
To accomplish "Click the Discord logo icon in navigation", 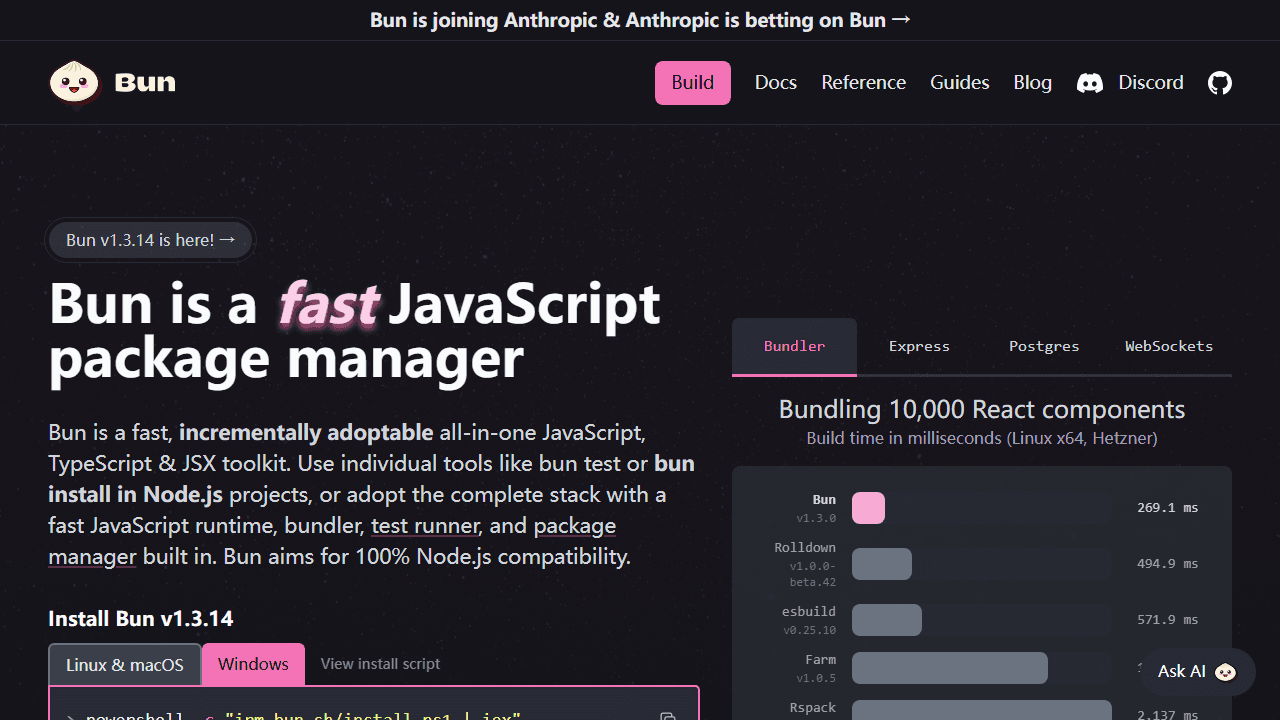I will (1090, 83).
